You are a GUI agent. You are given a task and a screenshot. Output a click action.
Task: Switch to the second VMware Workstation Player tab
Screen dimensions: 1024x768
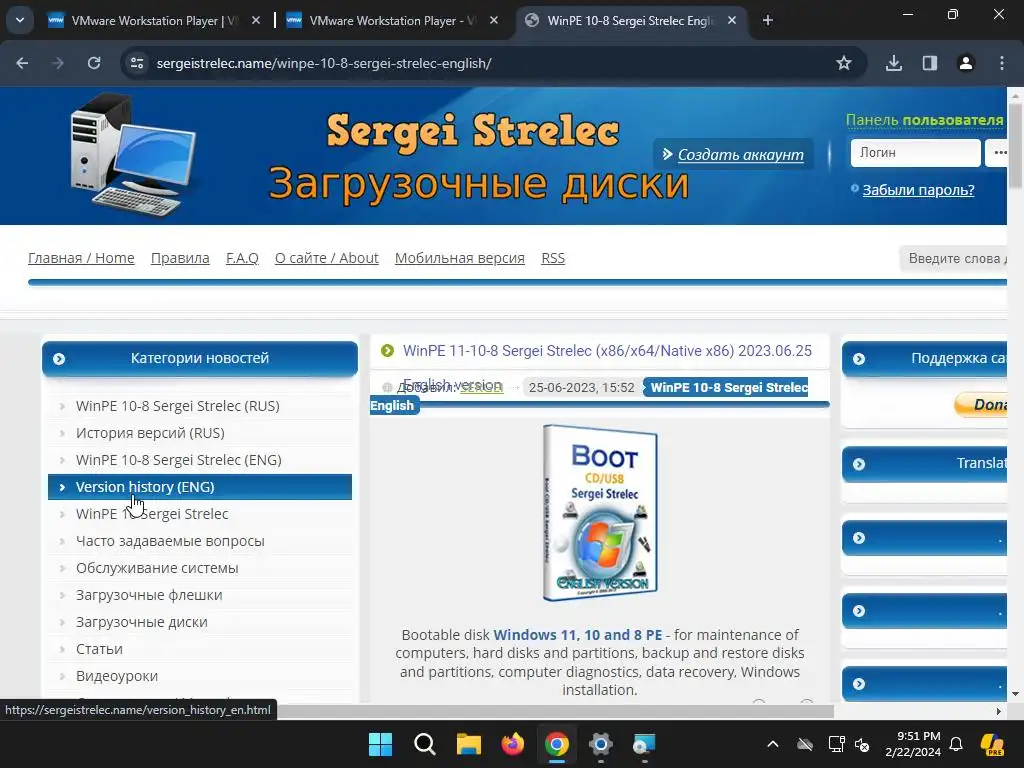click(392, 21)
